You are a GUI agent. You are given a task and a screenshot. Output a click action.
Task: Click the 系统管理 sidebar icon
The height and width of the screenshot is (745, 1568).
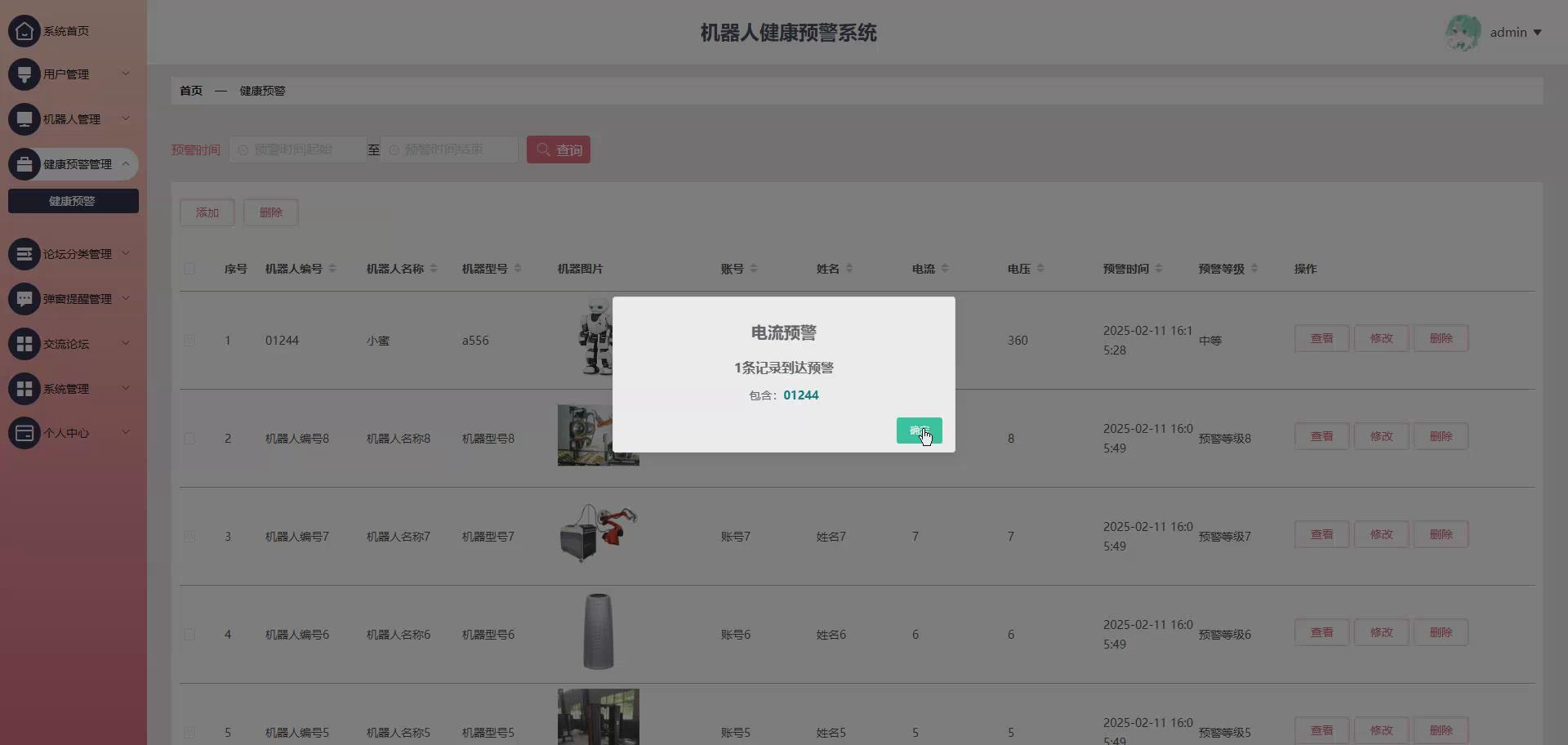(24, 388)
